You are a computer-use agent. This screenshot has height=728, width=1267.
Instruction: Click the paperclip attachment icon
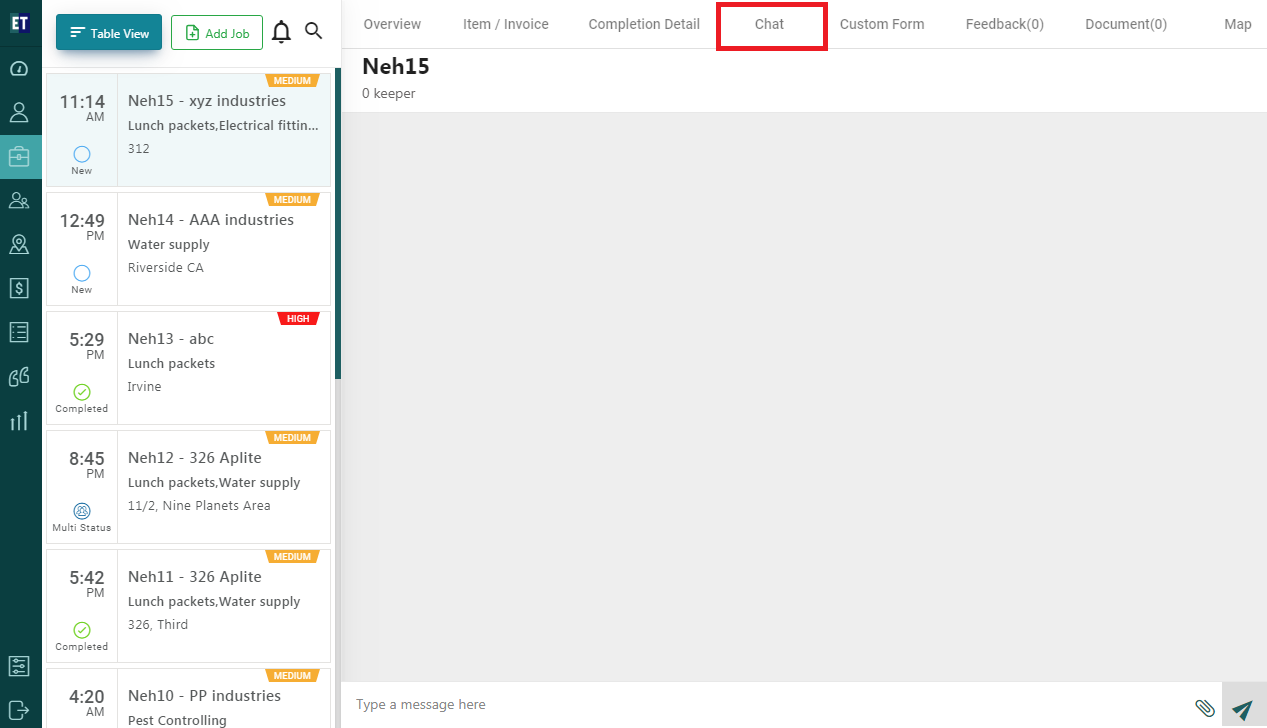click(1205, 707)
